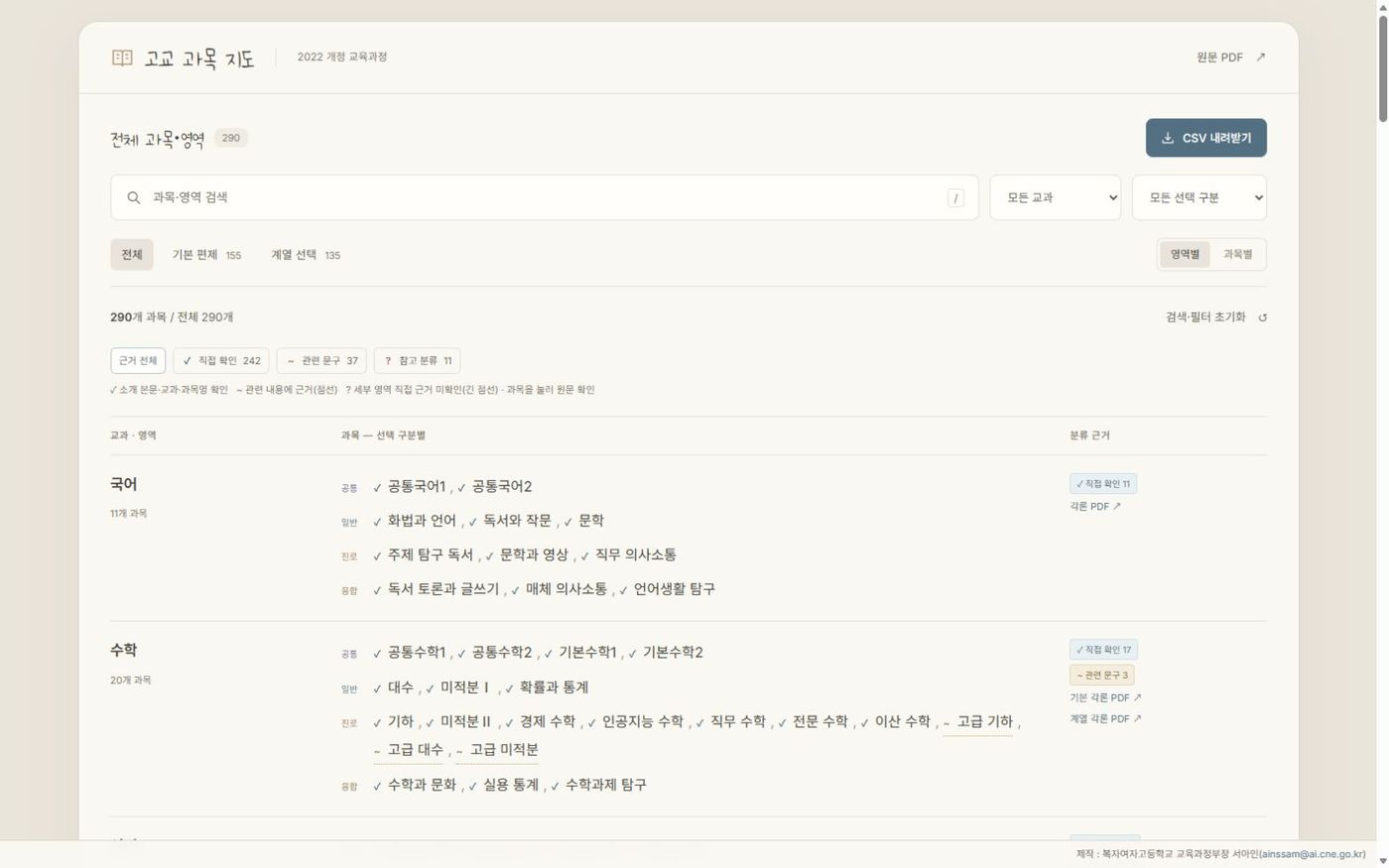
Task: Switch to the 기본 편제 155 tab
Action: [206, 255]
